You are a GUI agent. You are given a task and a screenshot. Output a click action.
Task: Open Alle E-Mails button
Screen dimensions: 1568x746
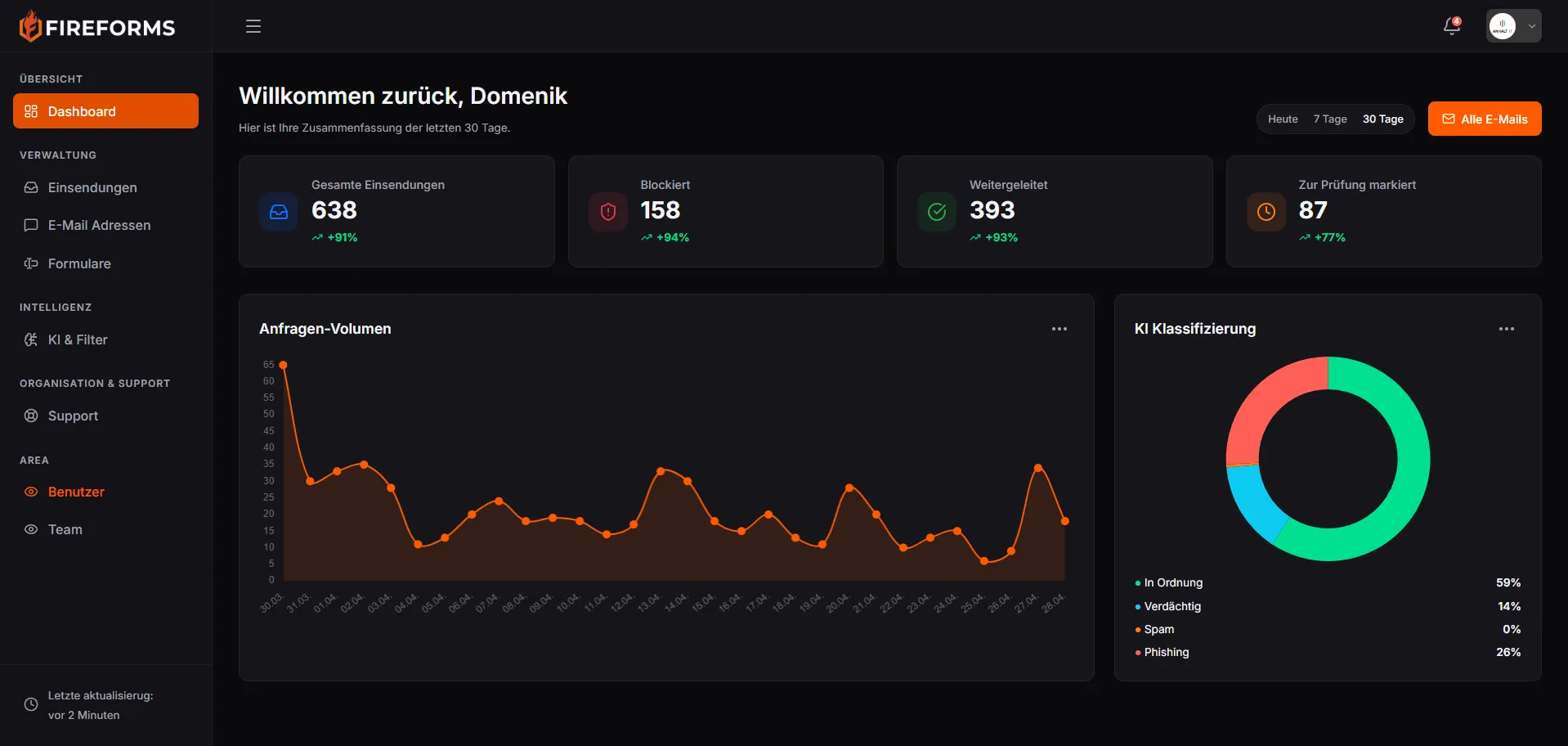pyautogui.click(x=1485, y=119)
